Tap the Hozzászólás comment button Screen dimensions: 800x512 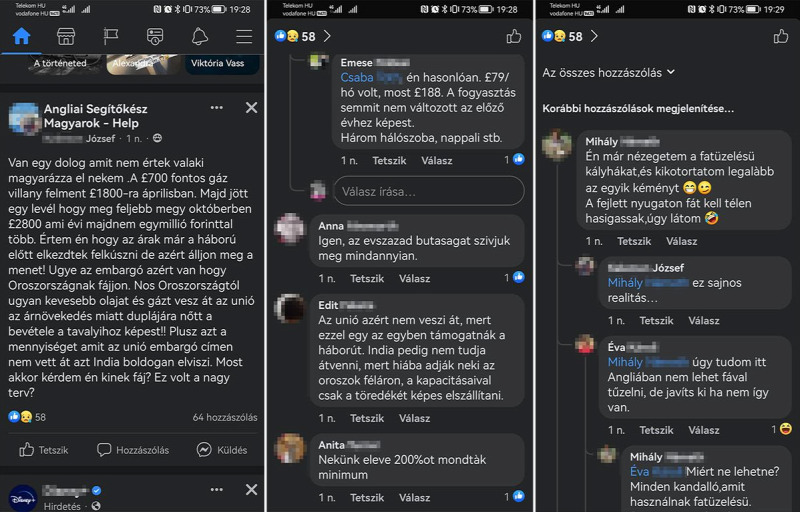point(133,450)
